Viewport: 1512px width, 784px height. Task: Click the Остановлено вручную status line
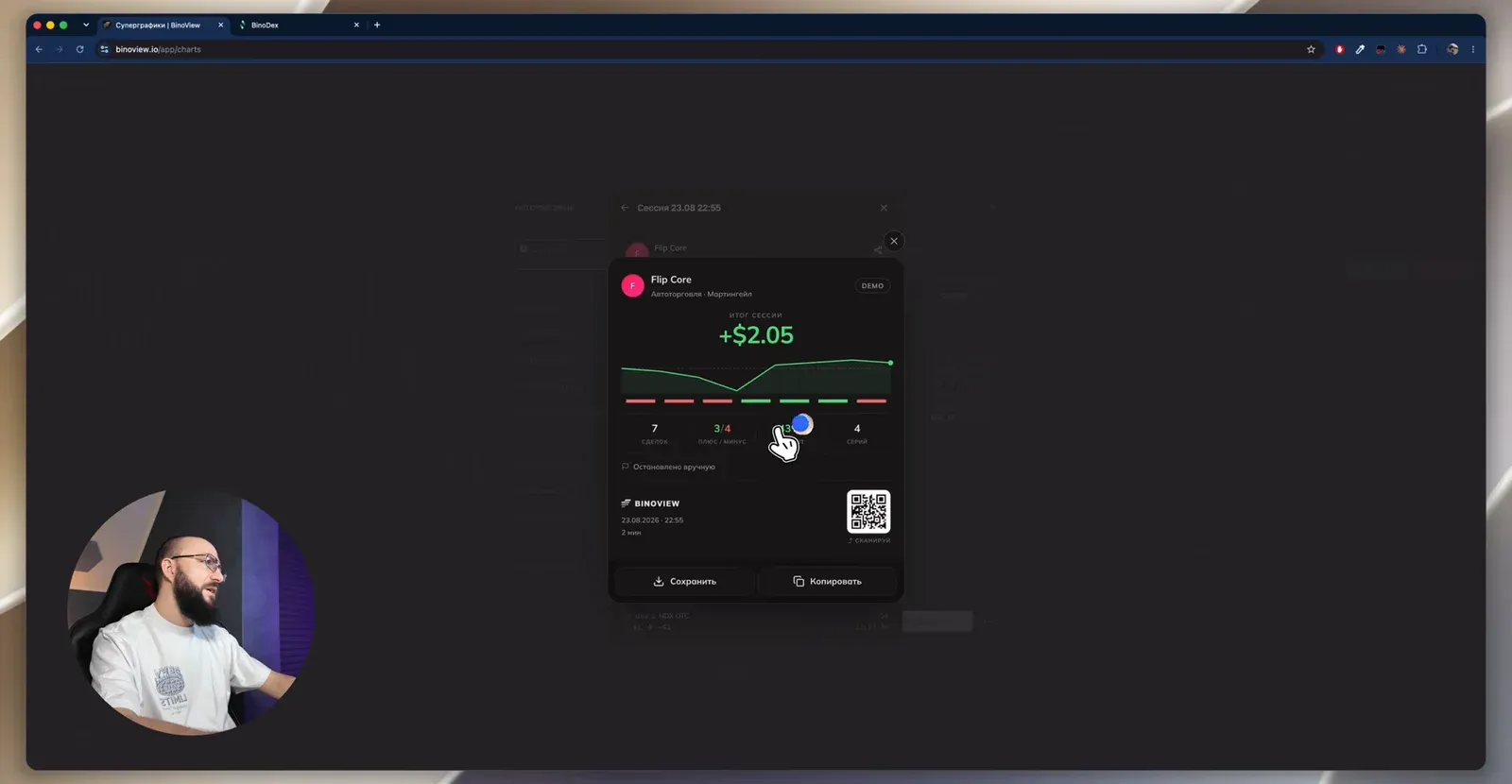pyautogui.click(x=668, y=467)
